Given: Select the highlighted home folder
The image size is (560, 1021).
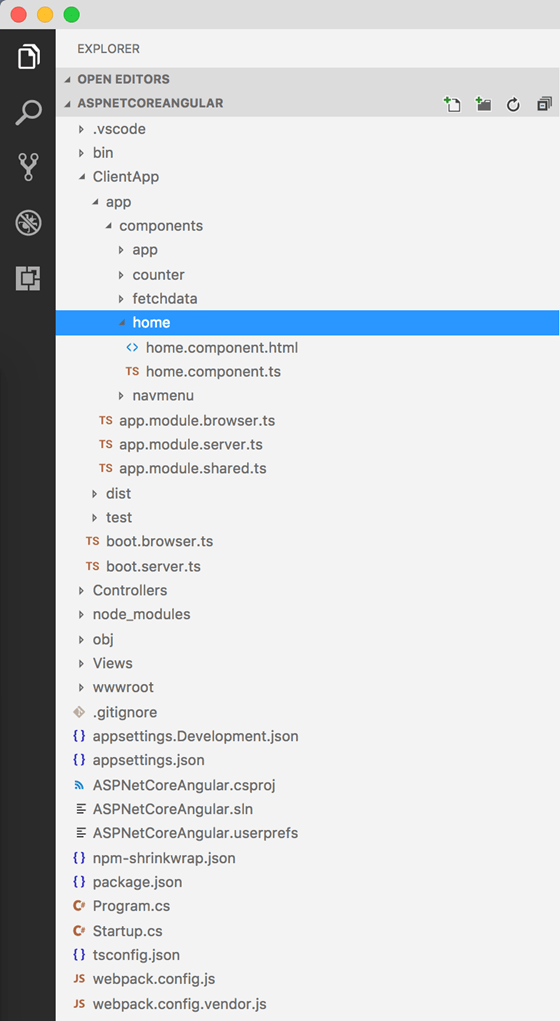Looking at the screenshot, I should click(307, 322).
